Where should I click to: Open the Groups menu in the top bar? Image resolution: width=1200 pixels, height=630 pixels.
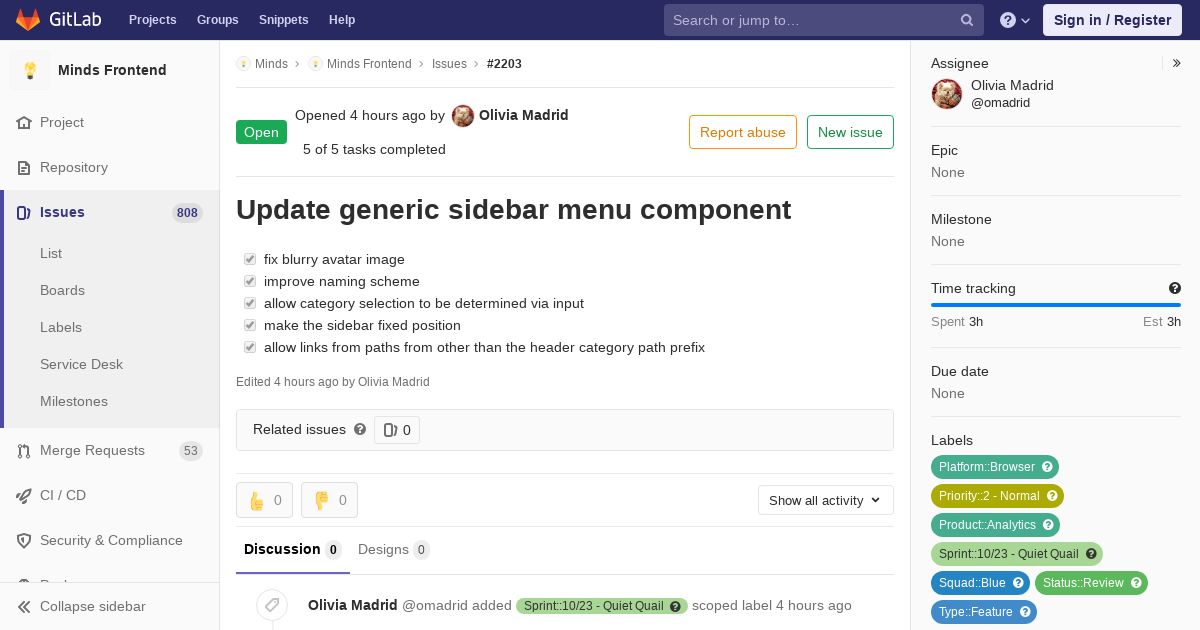[217, 20]
